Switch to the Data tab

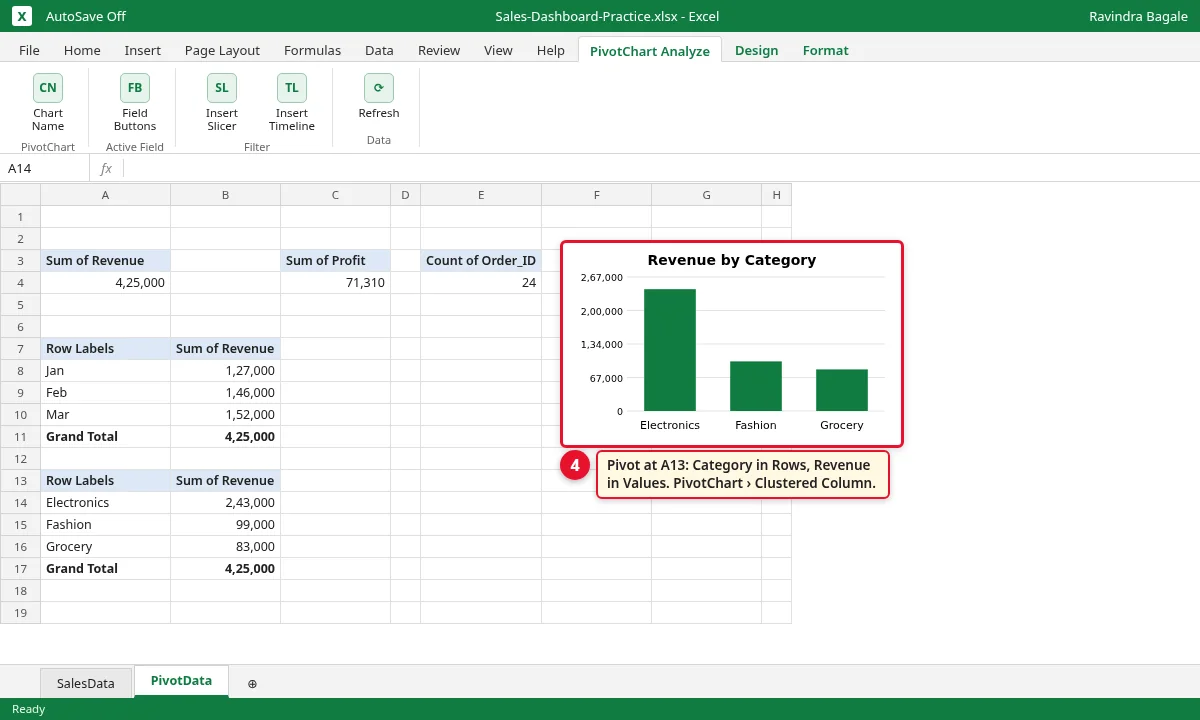point(379,50)
